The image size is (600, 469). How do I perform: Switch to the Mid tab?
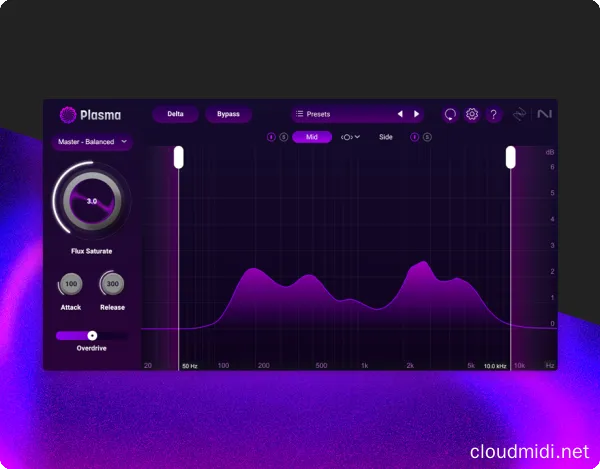(x=311, y=137)
